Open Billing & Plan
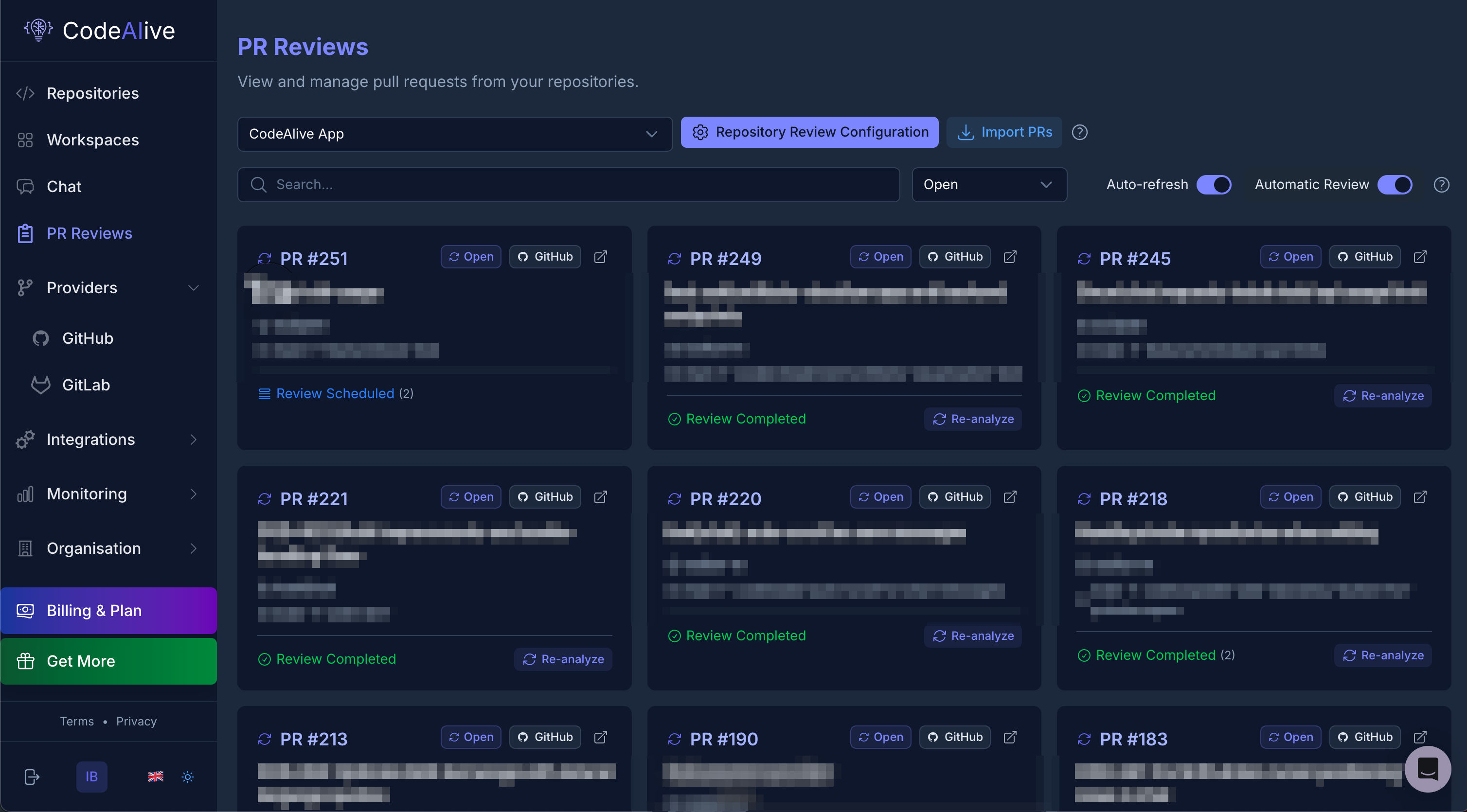Screen dimensions: 1467x812 (x=94, y=610)
